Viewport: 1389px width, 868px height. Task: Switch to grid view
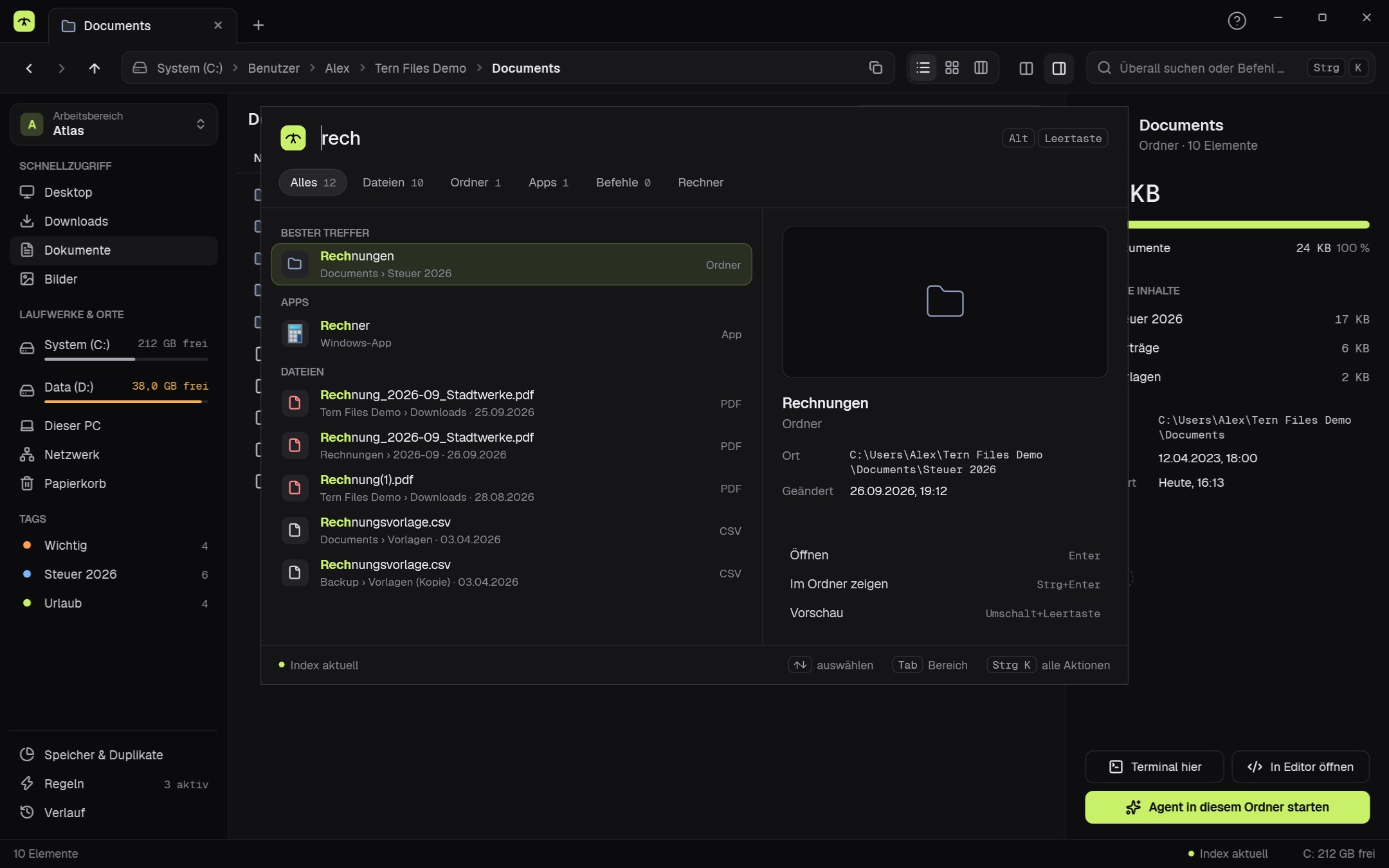coord(952,68)
